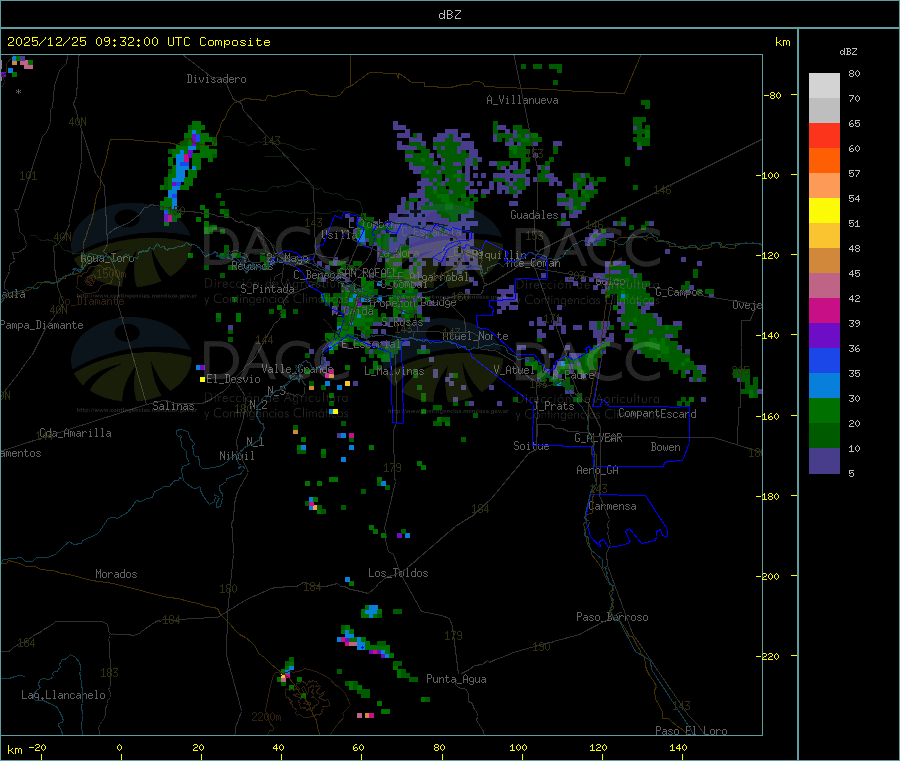Image resolution: width=900 pixels, height=761 pixels.
Task: Click the 'Cda_Amarilla' map label
Action: click(x=75, y=433)
